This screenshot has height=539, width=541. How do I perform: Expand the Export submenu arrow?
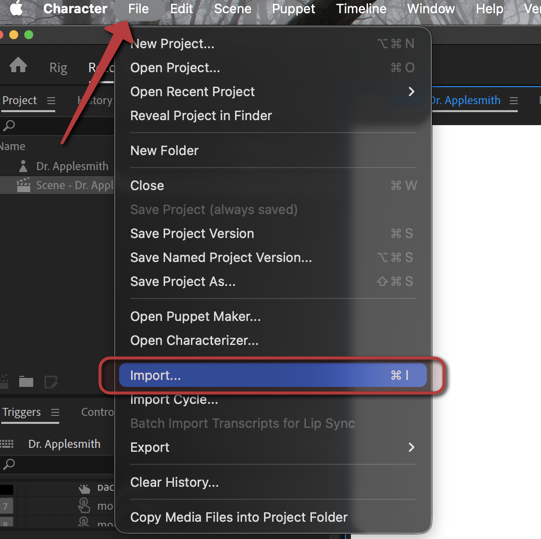point(411,448)
